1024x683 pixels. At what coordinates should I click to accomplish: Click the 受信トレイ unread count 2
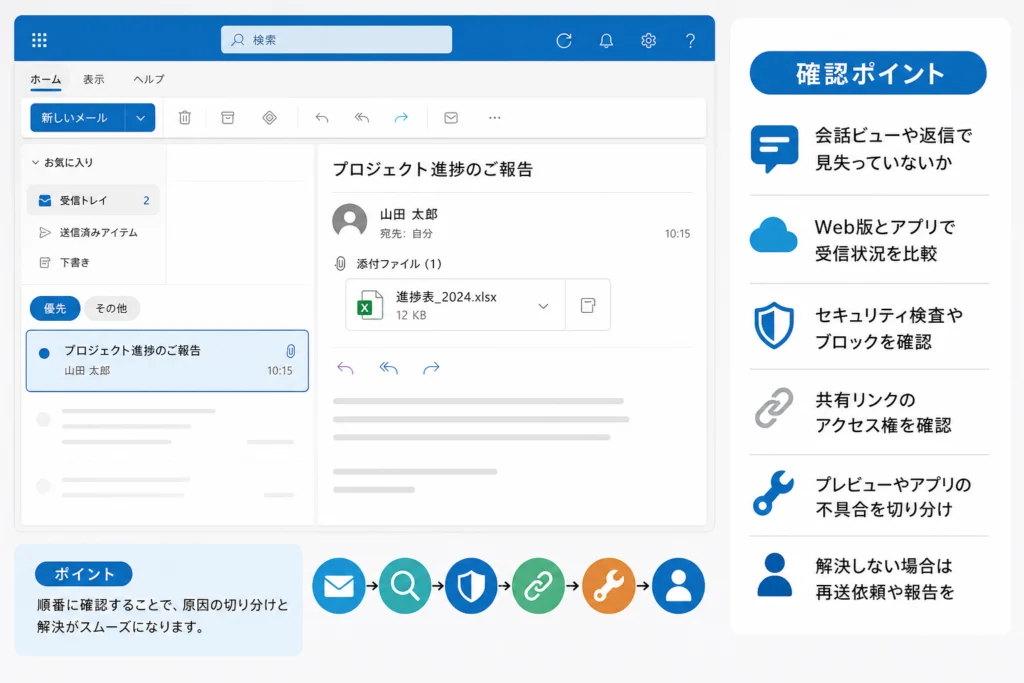click(146, 200)
